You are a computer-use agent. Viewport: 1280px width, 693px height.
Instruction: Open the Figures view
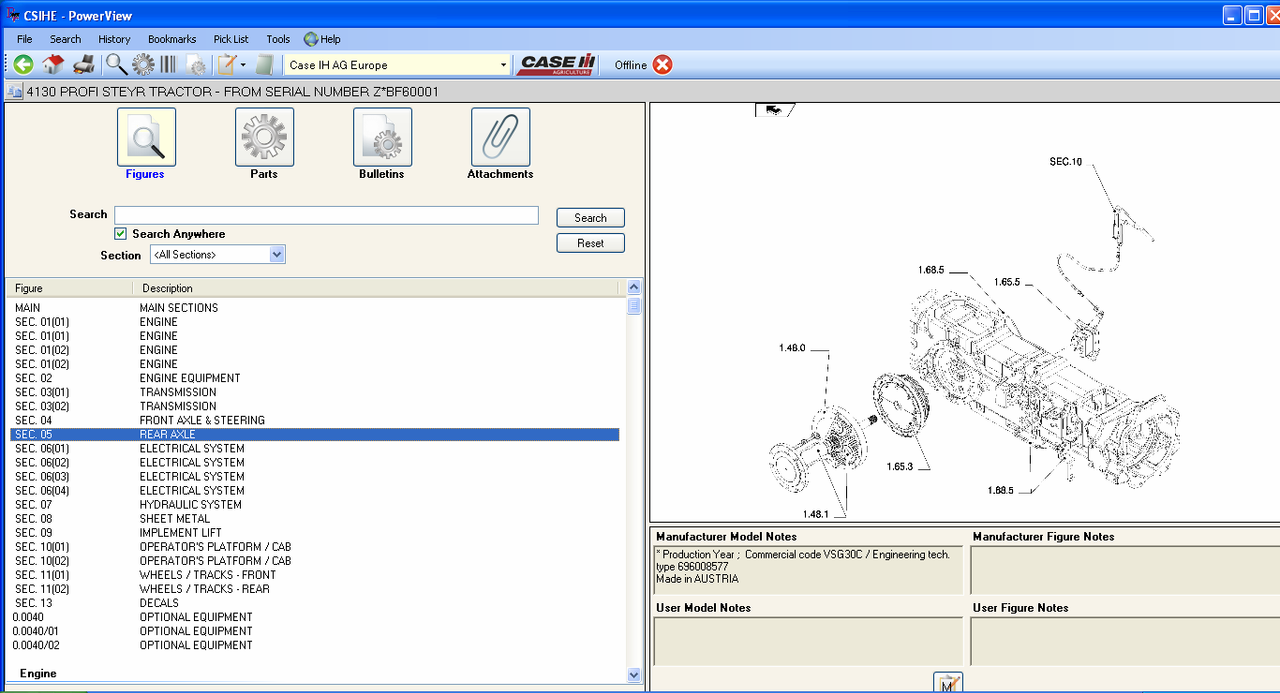pos(146,137)
